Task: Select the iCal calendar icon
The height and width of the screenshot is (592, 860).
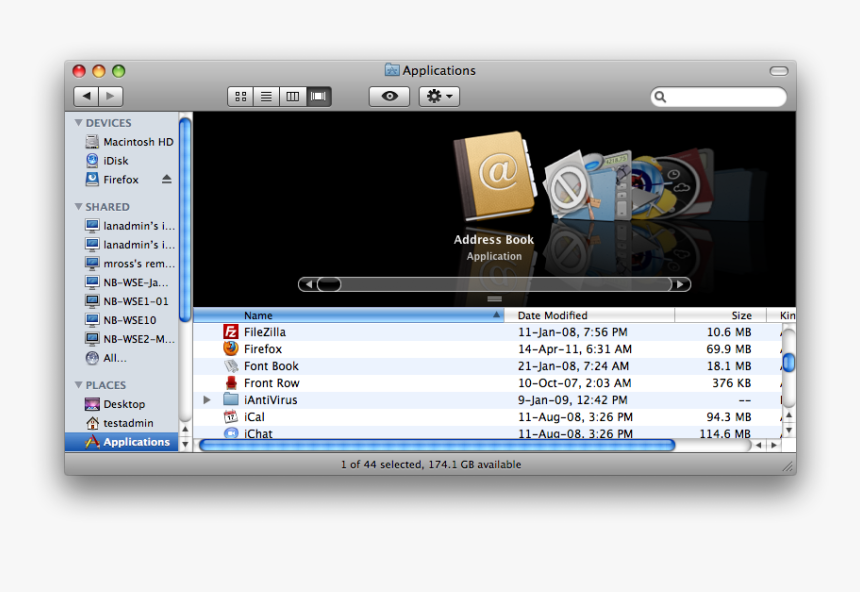Action: (x=231, y=416)
